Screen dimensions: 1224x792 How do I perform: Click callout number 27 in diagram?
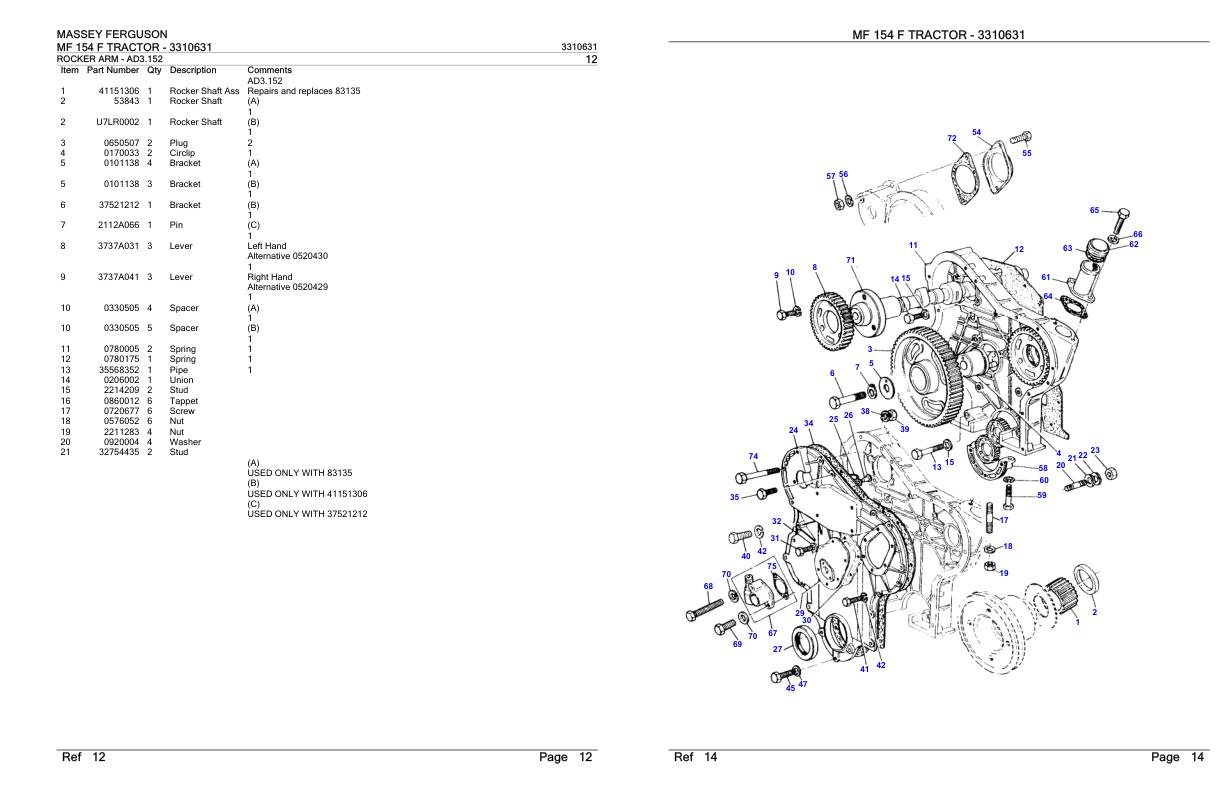click(x=777, y=649)
